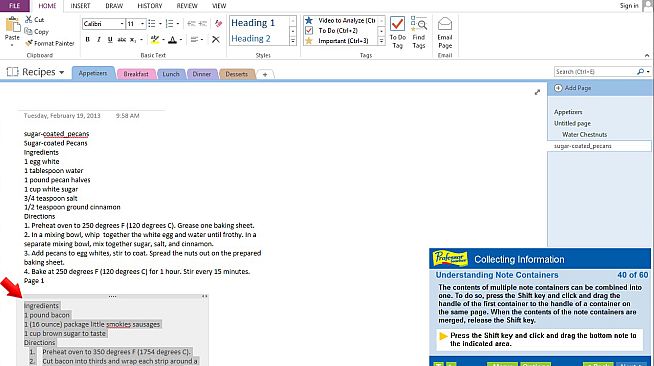Click the To Do Tag button

pos(397,33)
